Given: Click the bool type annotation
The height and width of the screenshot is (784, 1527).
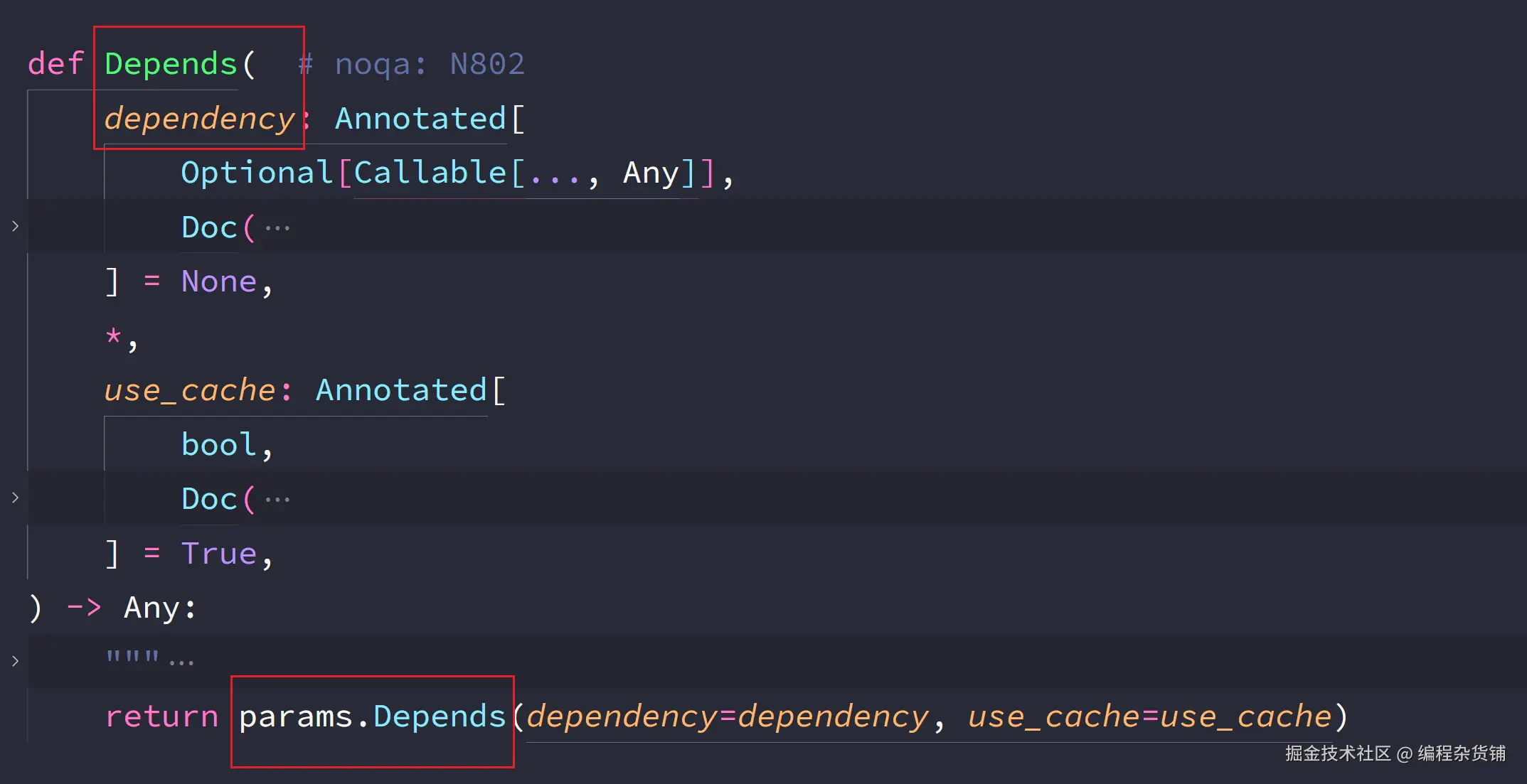Looking at the screenshot, I should [x=218, y=445].
